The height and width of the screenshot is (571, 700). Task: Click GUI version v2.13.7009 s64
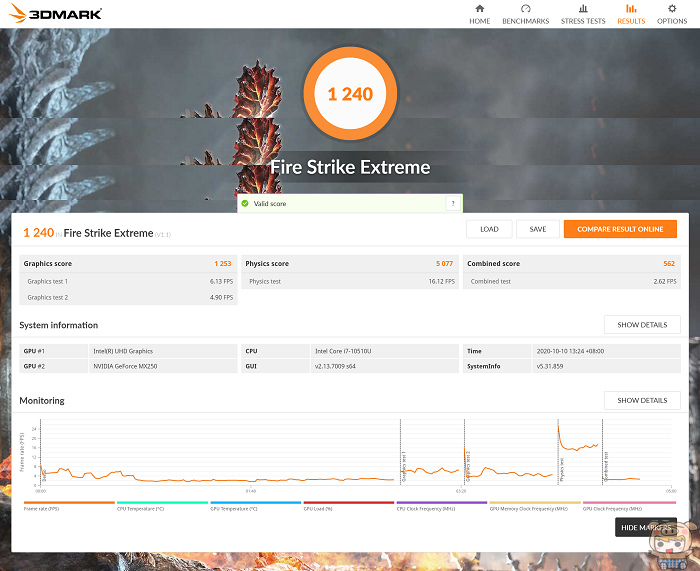pos(335,366)
